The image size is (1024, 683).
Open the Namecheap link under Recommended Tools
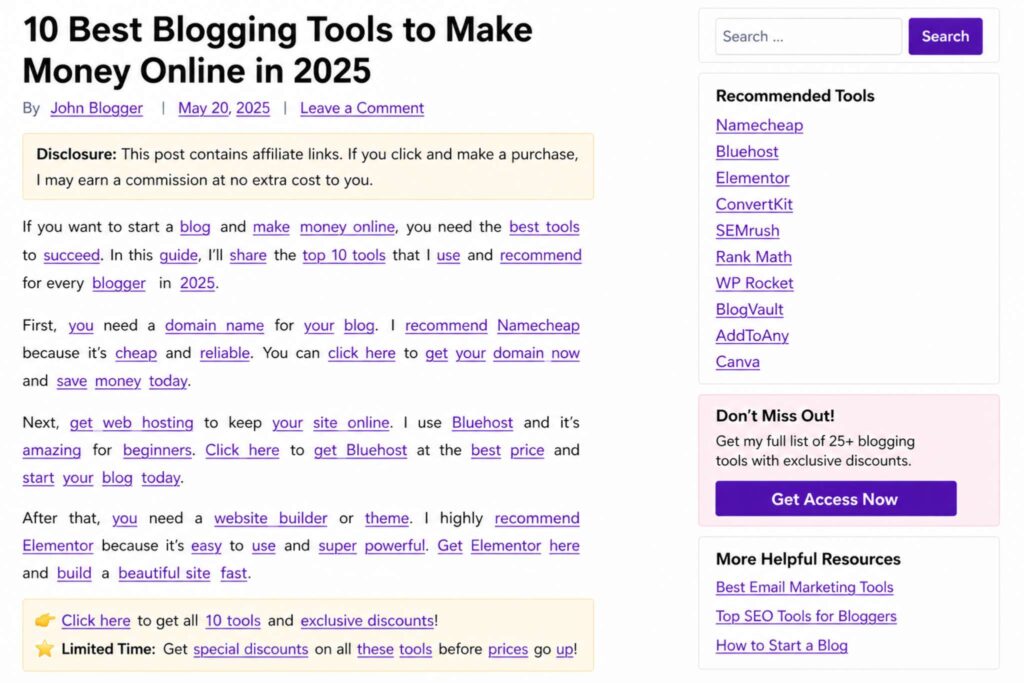pos(759,125)
